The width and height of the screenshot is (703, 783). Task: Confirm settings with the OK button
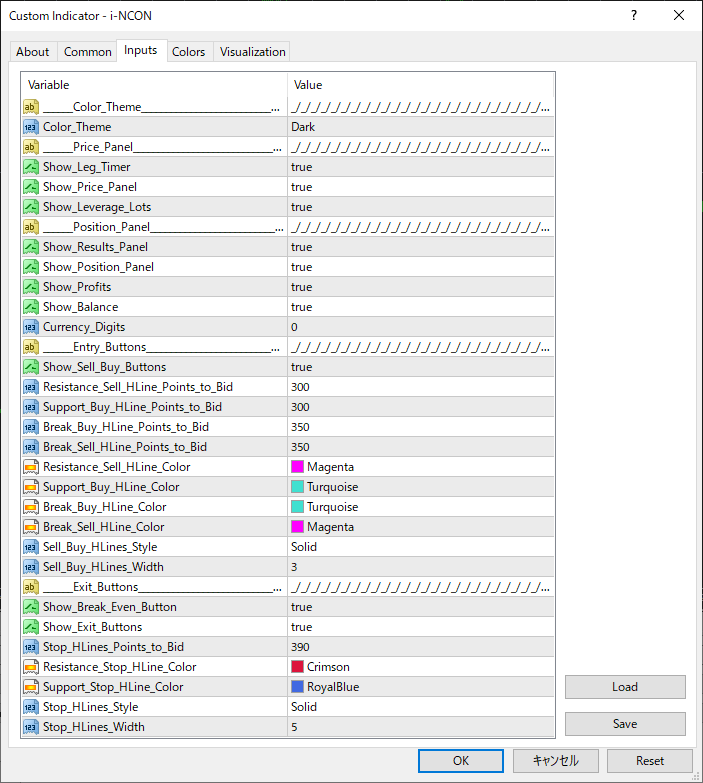coord(461,761)
